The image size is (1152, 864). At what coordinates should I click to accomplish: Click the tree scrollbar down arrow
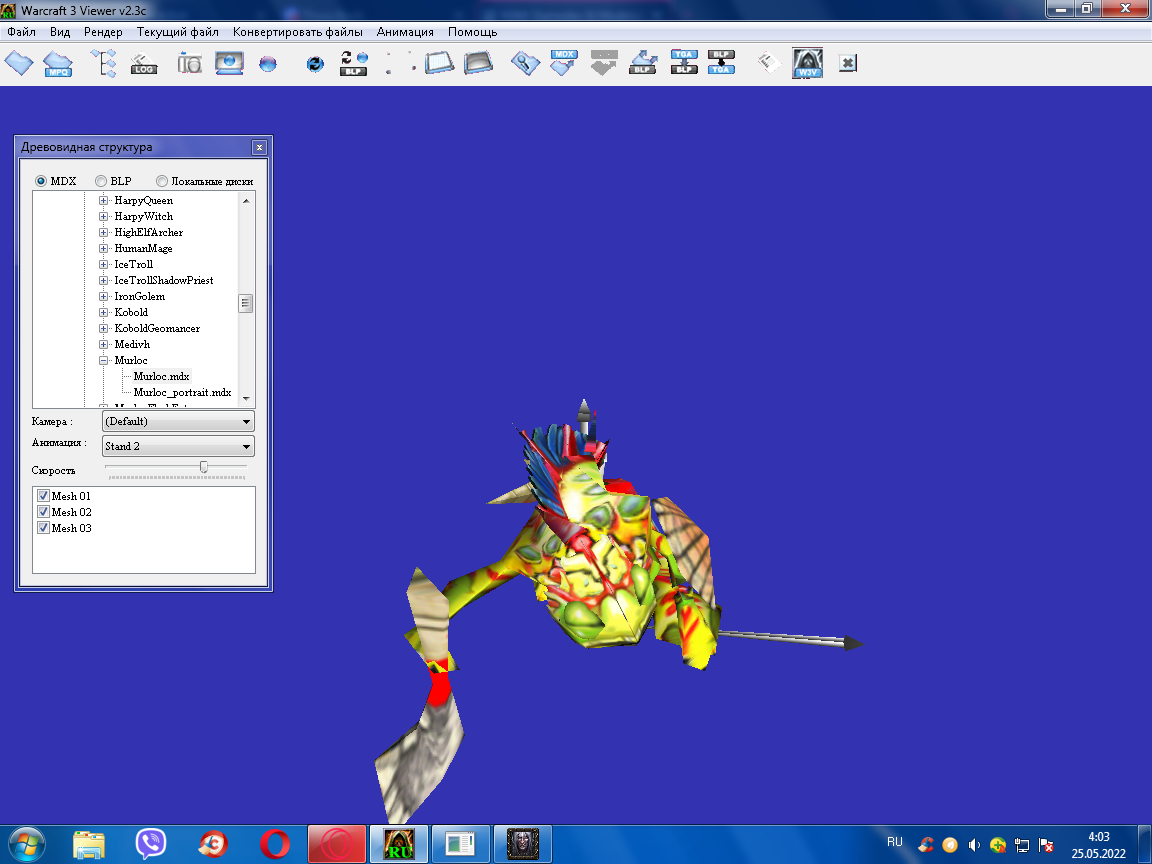[246, 399]
